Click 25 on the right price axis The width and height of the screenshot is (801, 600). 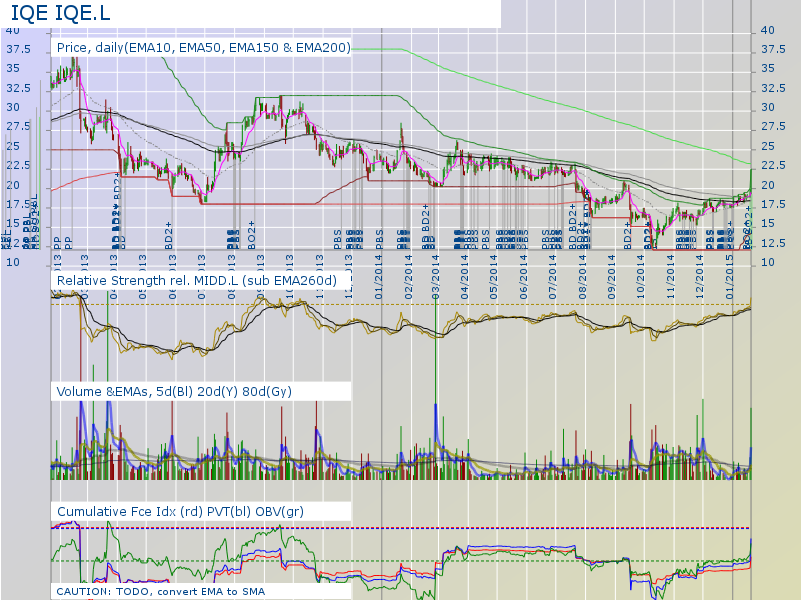[x=768, y=147]
